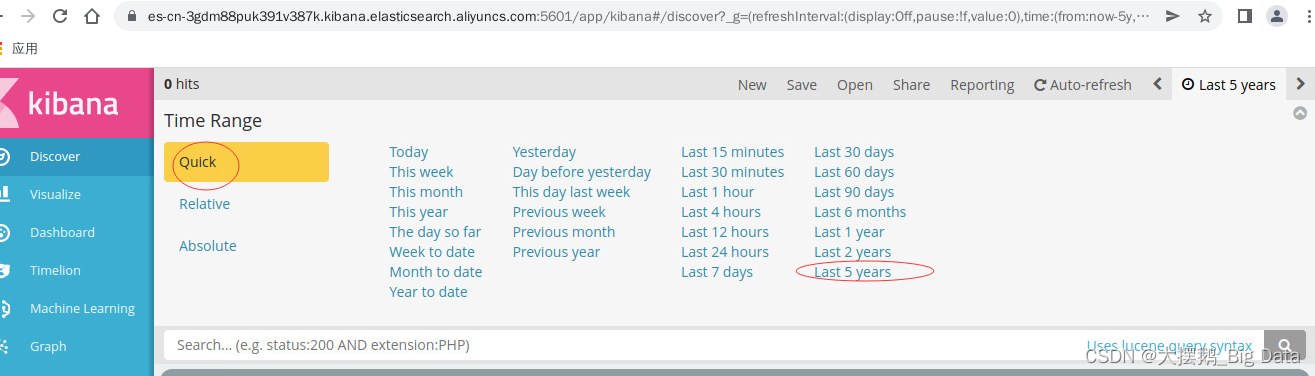Choose Week to date range

click(x=432, y=252)
